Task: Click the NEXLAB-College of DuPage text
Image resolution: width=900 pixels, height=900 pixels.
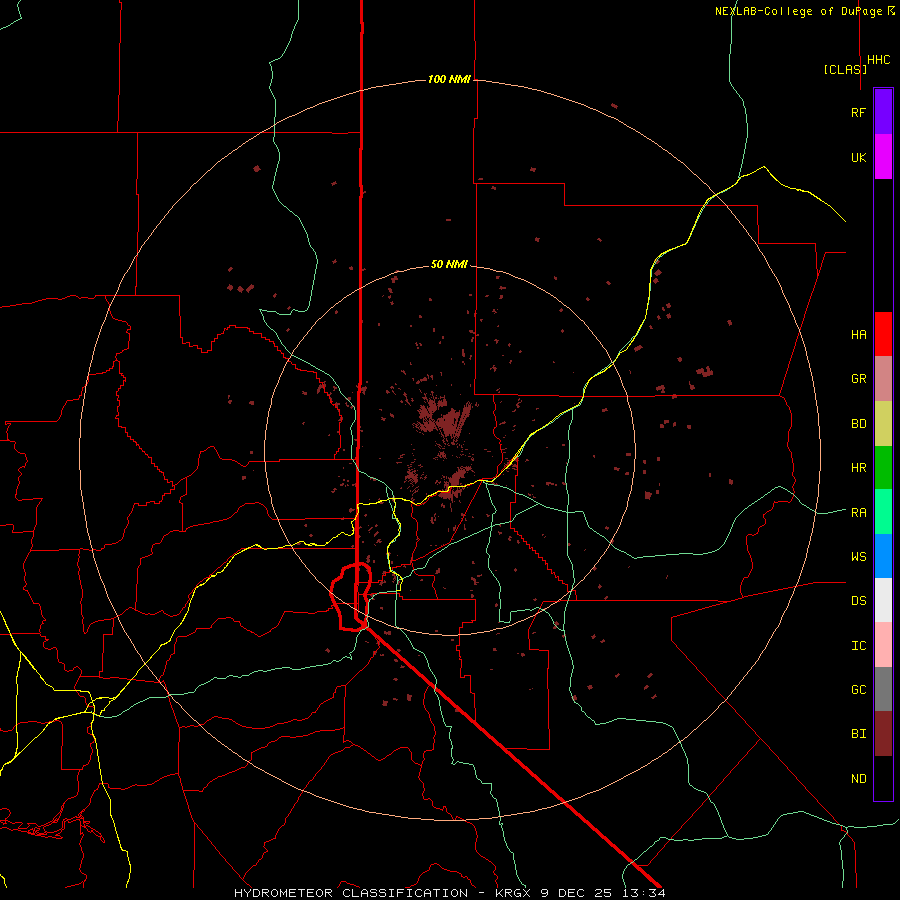Action: pyautogui.click(x=798, y=11)
